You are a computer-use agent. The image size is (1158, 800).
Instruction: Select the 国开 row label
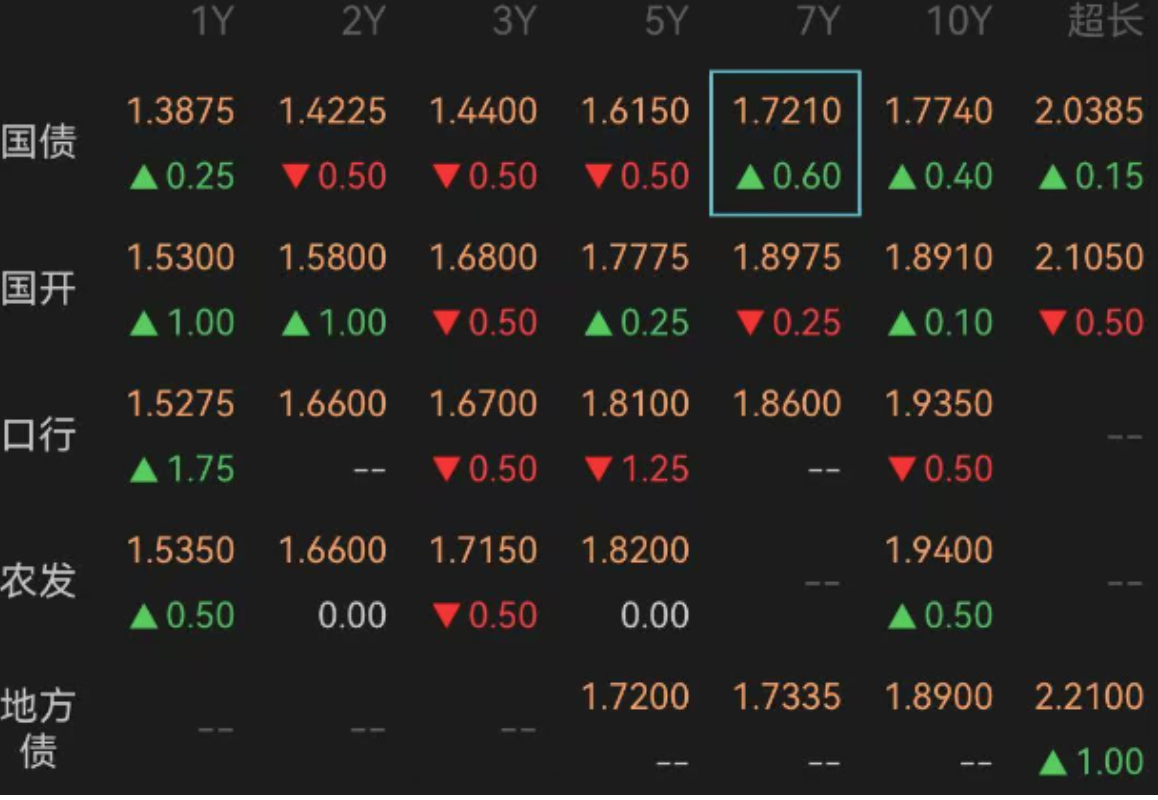click(x=38, y=289)
